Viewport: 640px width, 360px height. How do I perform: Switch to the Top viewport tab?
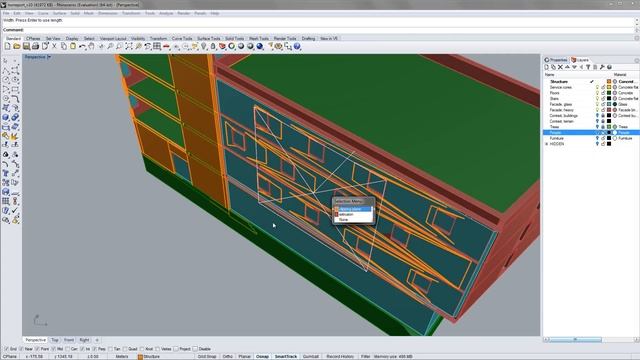[55, 340]
